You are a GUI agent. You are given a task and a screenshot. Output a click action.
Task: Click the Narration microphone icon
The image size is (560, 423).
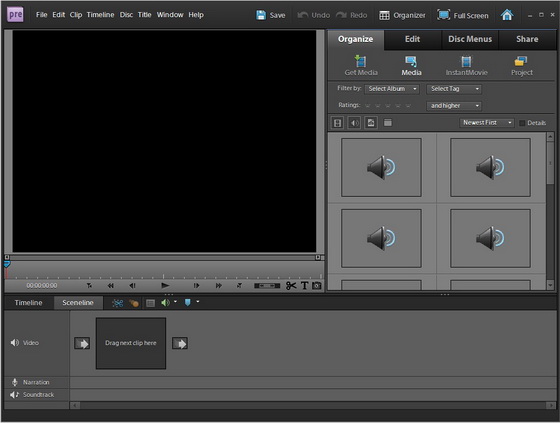pos(15,382)
